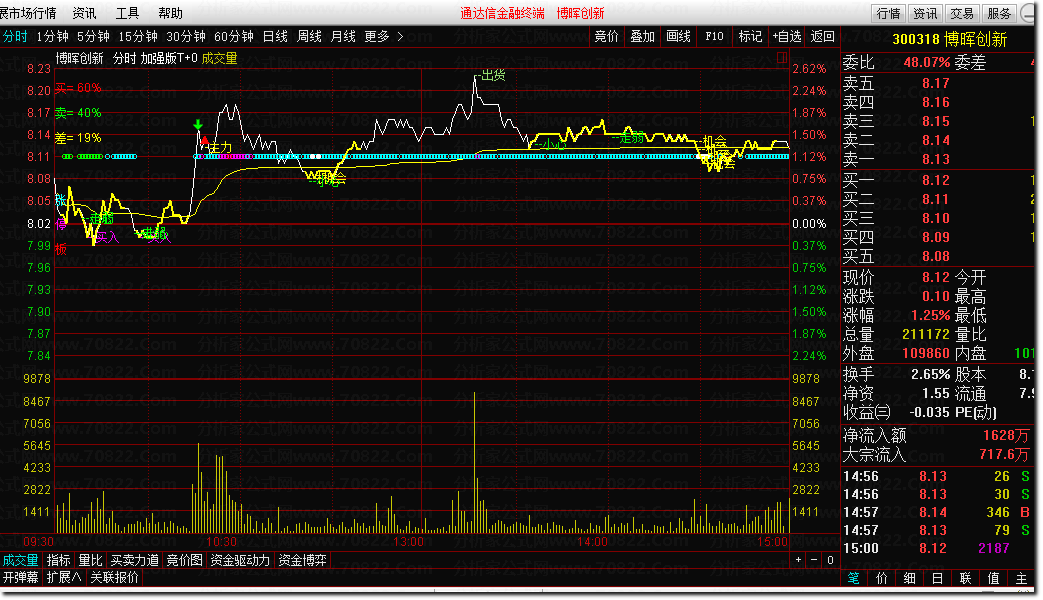Click the 出货 signal label on chart
The width and height of the screenshot is (1043, 600).
(x=493, y=75)
